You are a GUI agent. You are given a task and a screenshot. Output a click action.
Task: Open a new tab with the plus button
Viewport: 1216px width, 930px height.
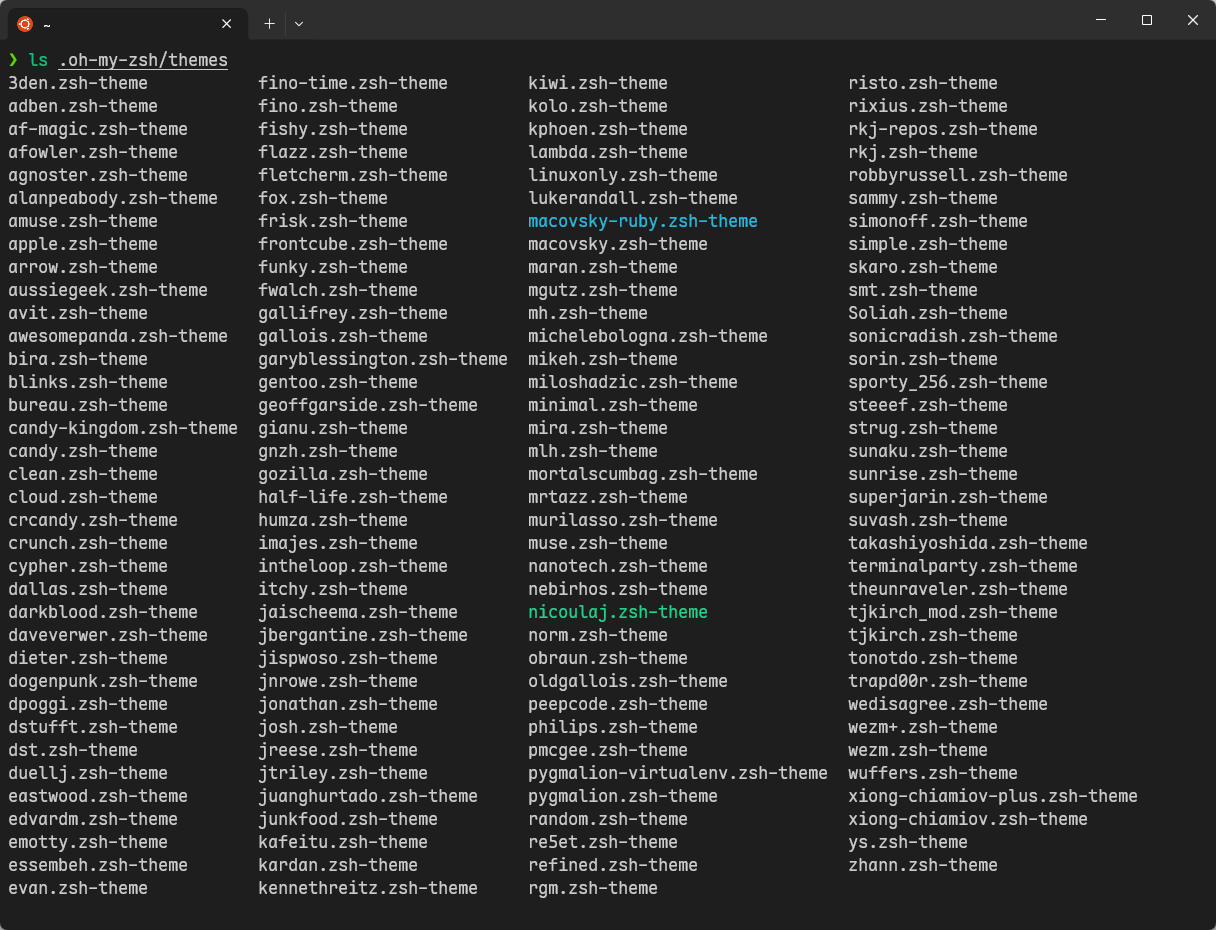(269, 23)
